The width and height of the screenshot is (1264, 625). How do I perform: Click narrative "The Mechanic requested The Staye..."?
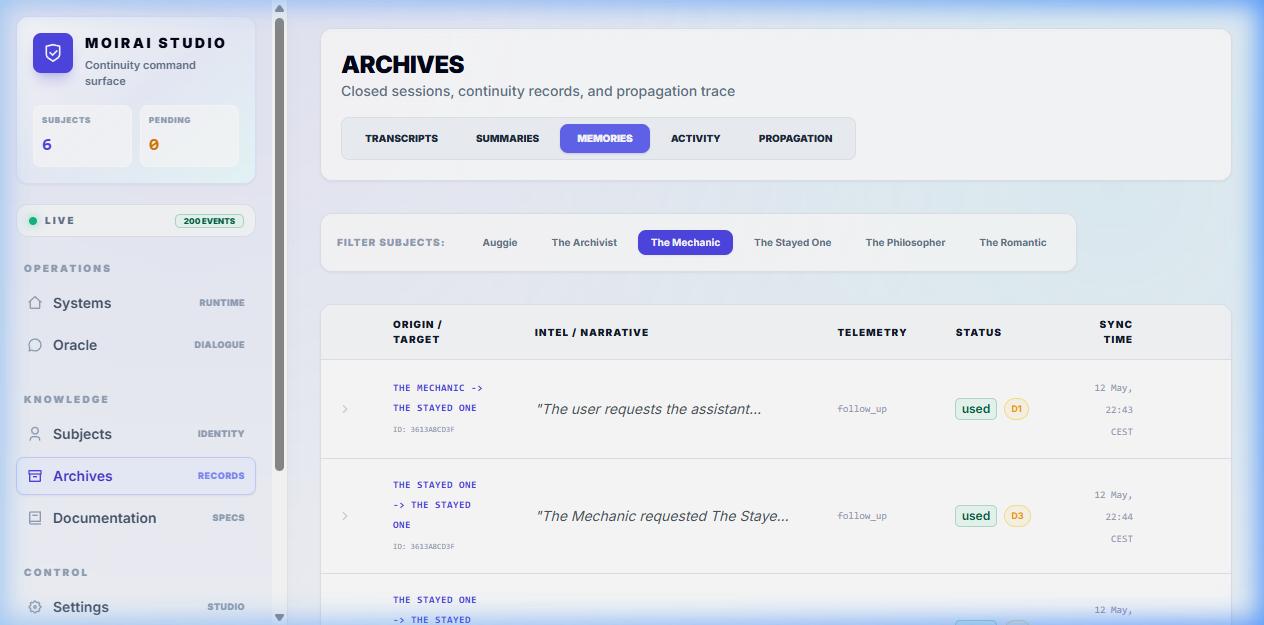point(663,516)
